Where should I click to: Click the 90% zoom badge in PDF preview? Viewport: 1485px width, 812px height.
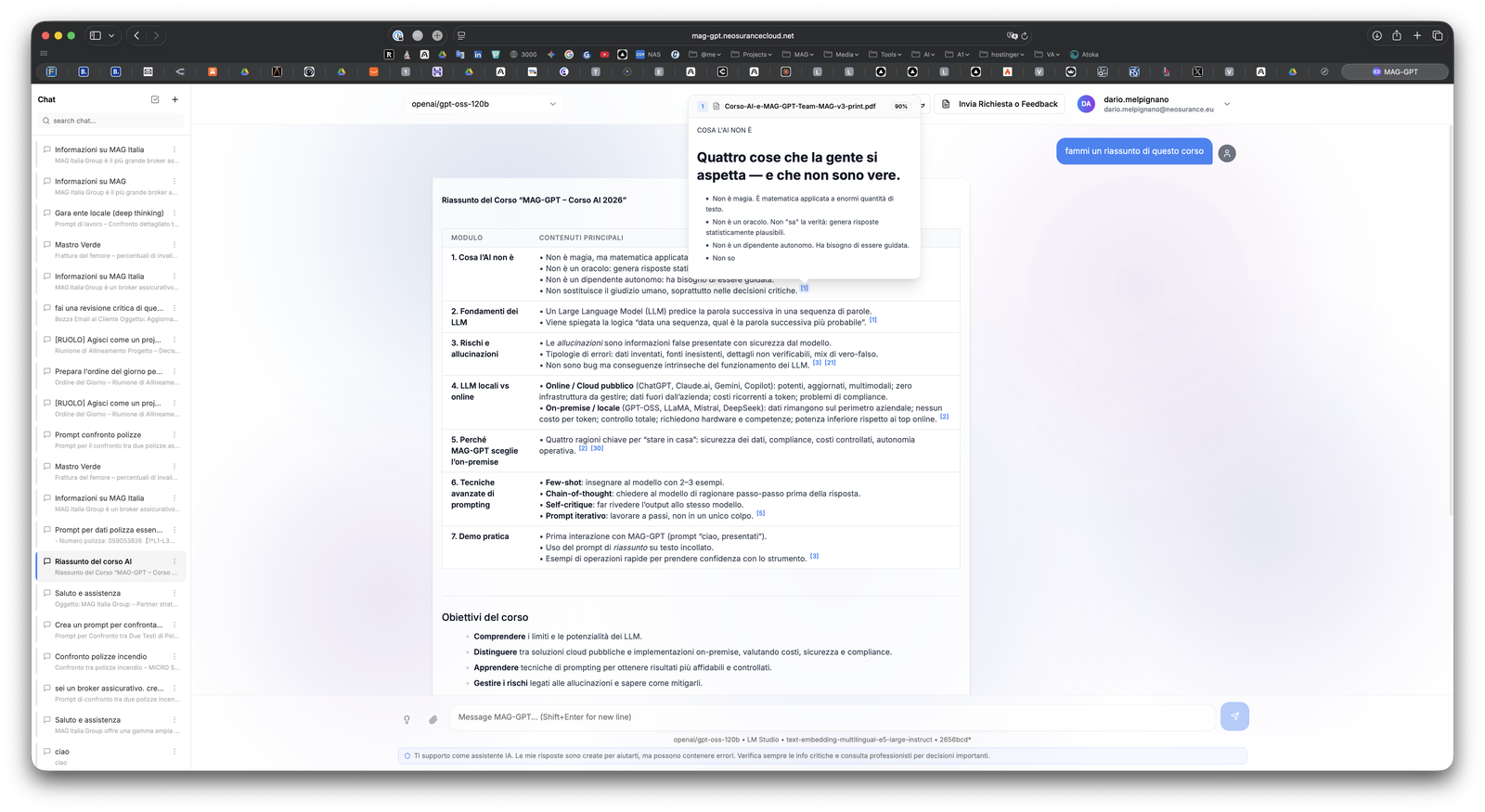900,107
